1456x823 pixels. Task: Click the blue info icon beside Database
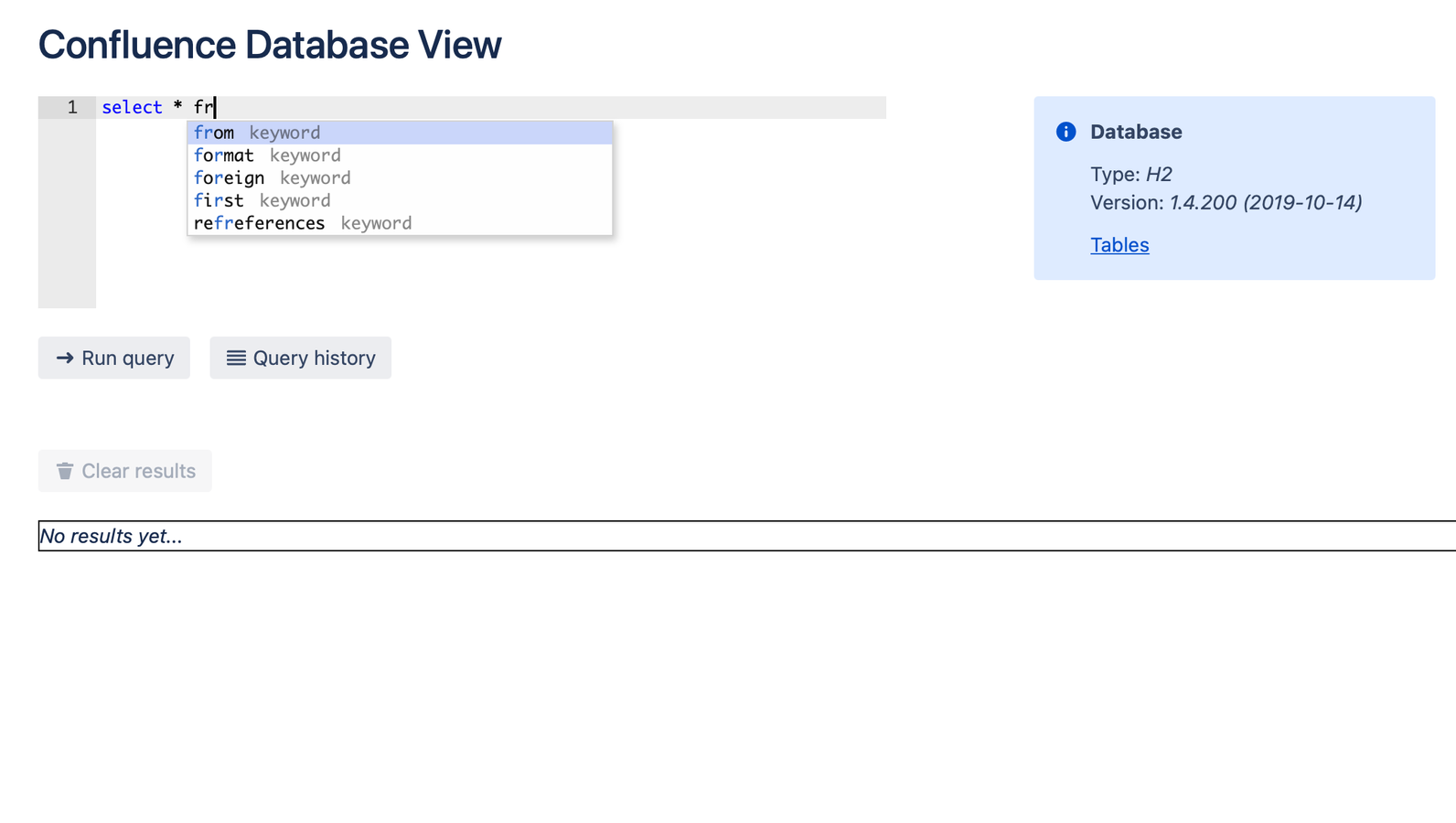click(x=1065, y=132)
